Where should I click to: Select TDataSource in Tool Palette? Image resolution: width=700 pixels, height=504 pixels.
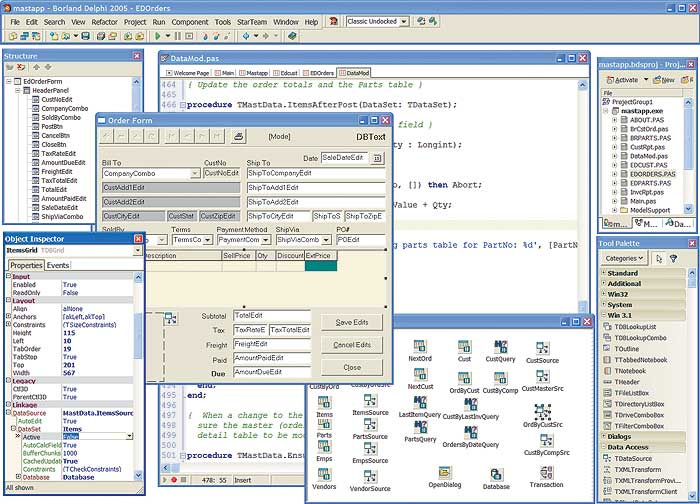(633, 458)
